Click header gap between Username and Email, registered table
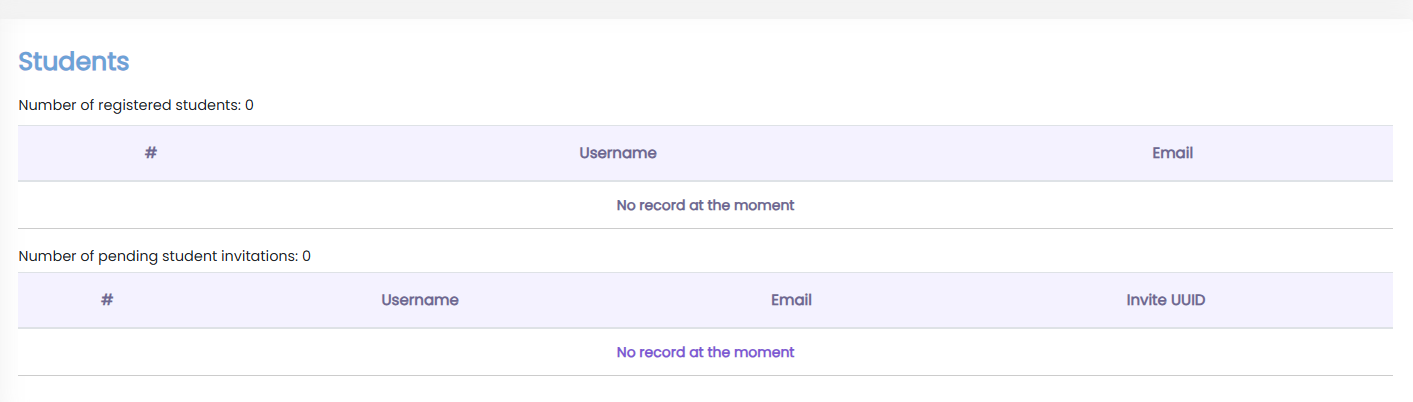The width and height of the screenshot is (1413, 402). point(900,153)
